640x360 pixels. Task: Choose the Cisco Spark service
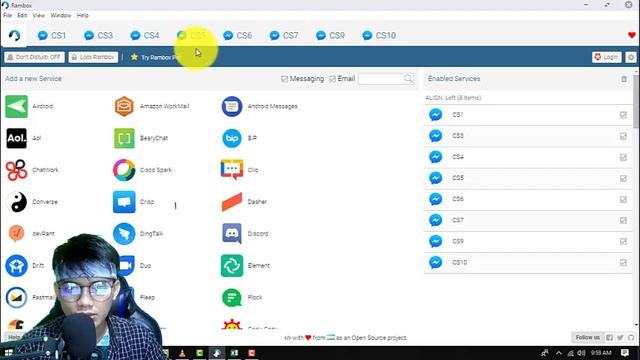(x=124, y=170)
